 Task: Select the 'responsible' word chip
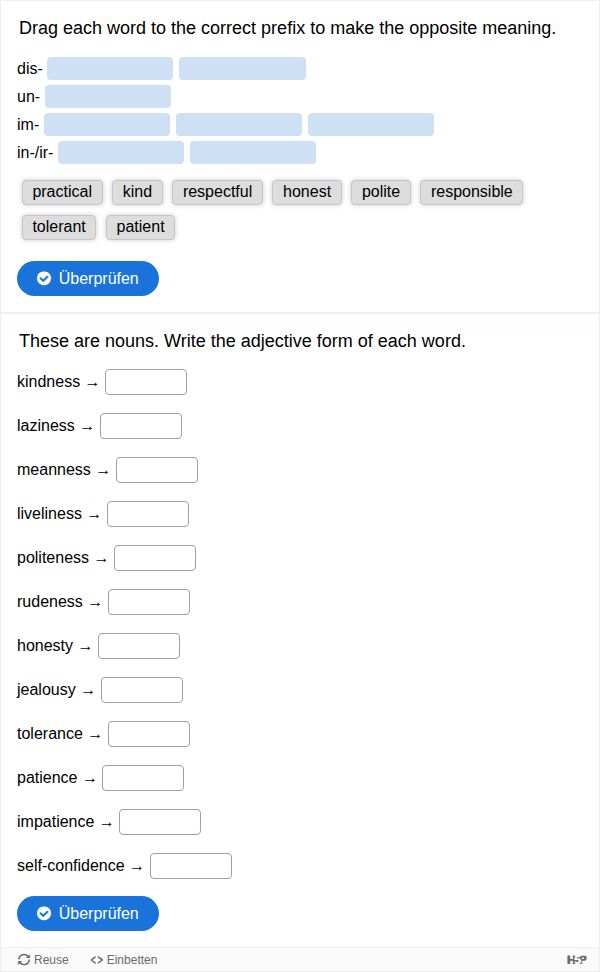point(471,192)
